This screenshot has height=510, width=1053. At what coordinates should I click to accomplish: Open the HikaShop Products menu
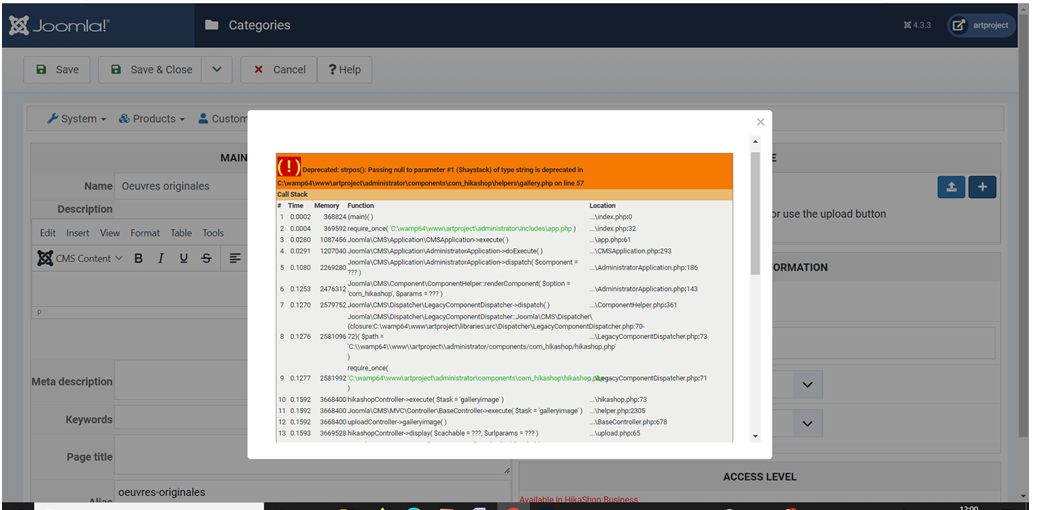pos(151,119)
